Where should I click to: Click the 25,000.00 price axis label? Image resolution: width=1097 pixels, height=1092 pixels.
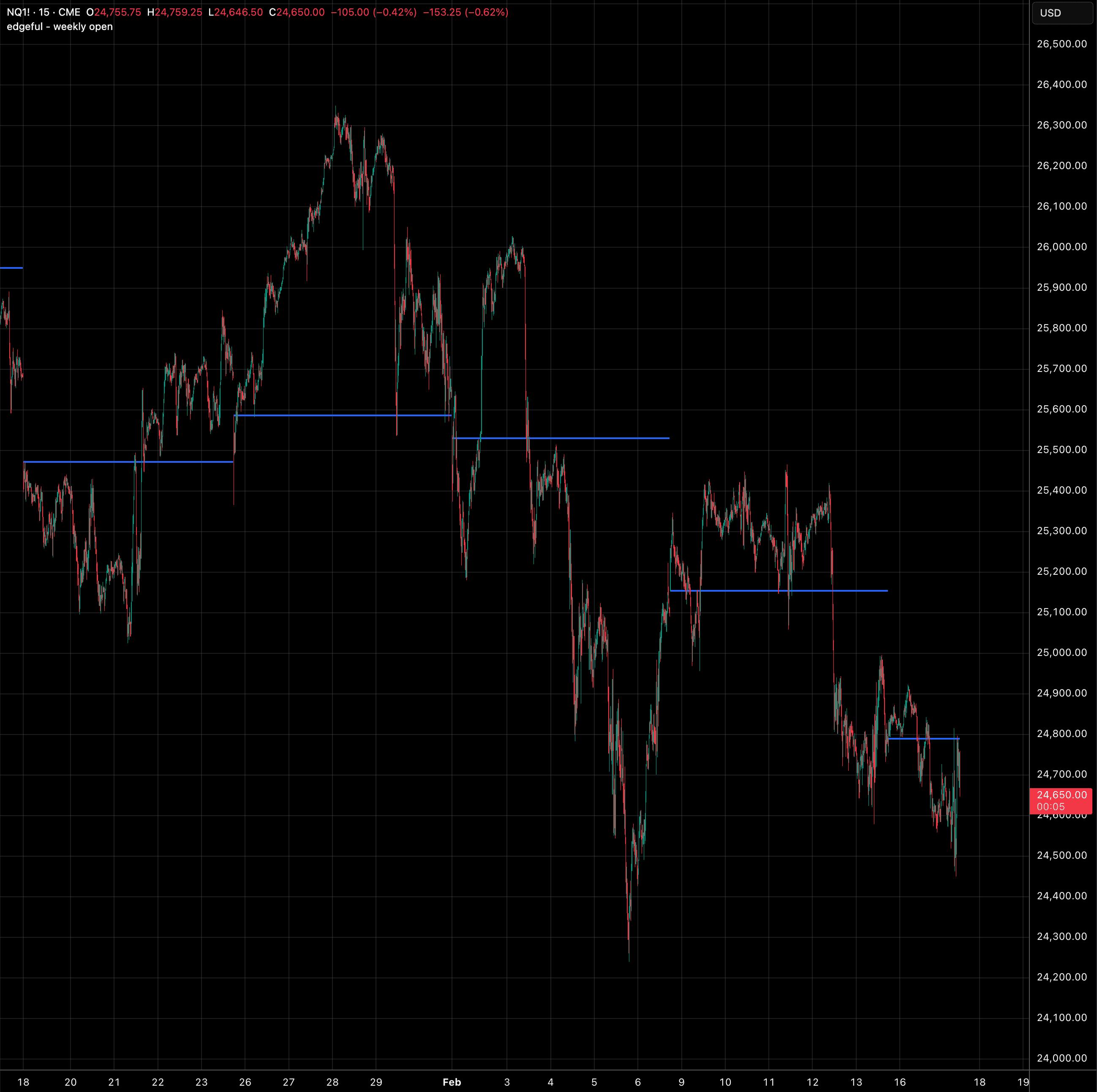(x=1061, y=653)
